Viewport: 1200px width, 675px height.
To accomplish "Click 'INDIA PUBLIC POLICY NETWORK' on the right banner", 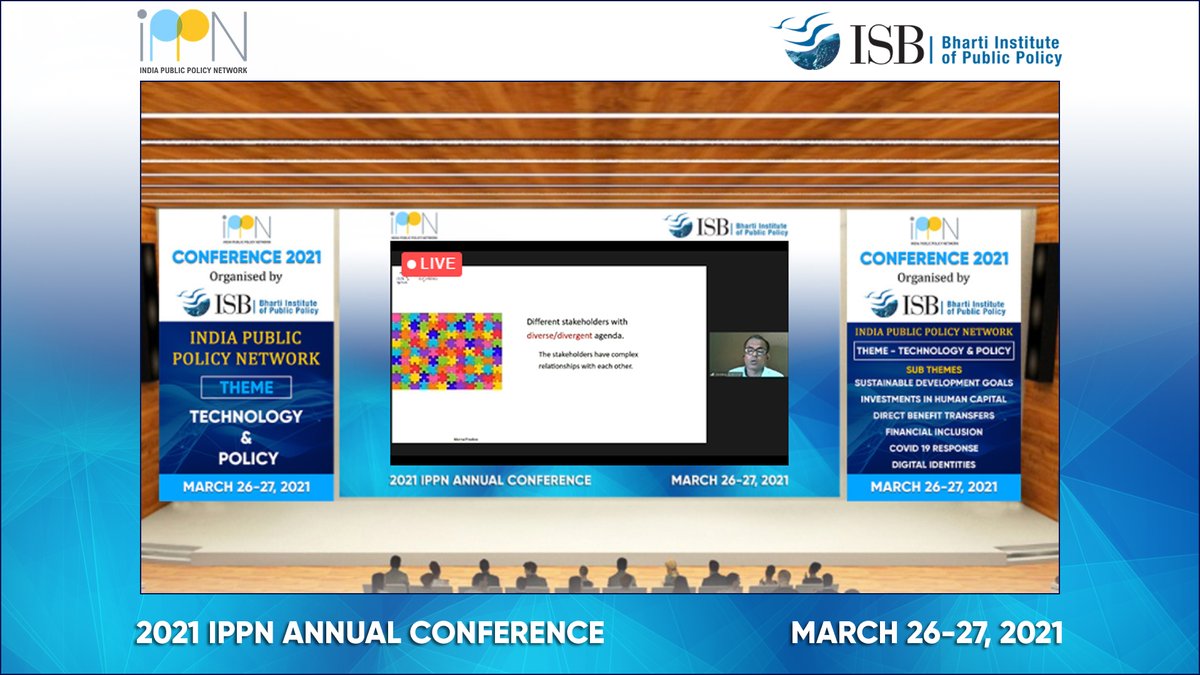I will pos(934,332).
